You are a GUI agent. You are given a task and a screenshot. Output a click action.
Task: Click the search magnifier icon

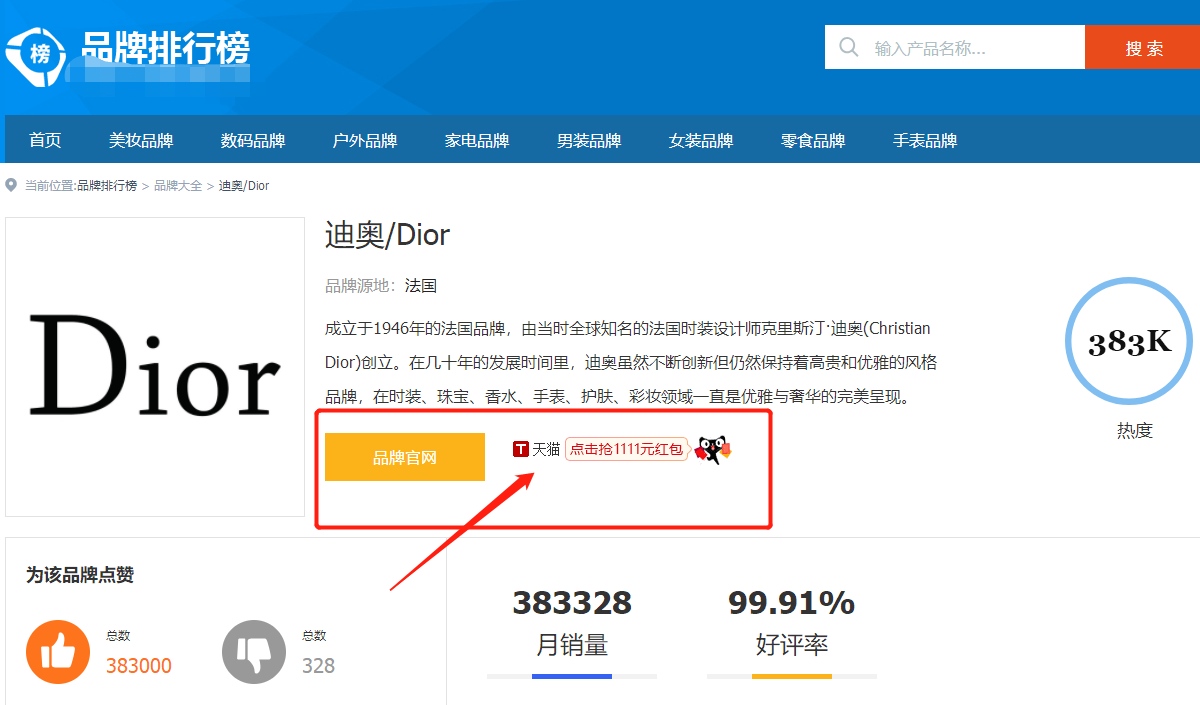pyautogui.click(x=849, y=47)
